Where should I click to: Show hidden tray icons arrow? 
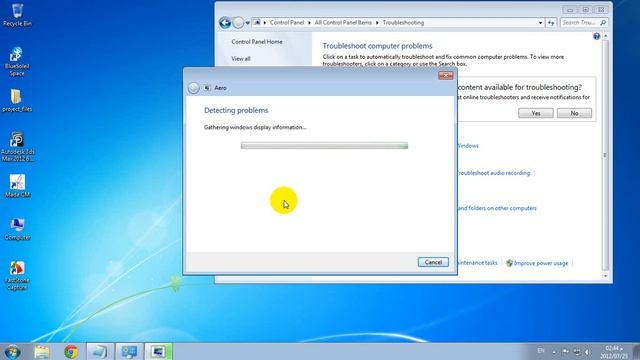click(554, 352)
